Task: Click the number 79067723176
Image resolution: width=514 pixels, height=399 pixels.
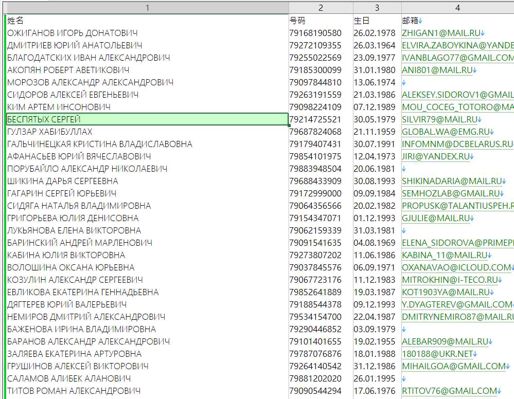Action: (315, 280)
